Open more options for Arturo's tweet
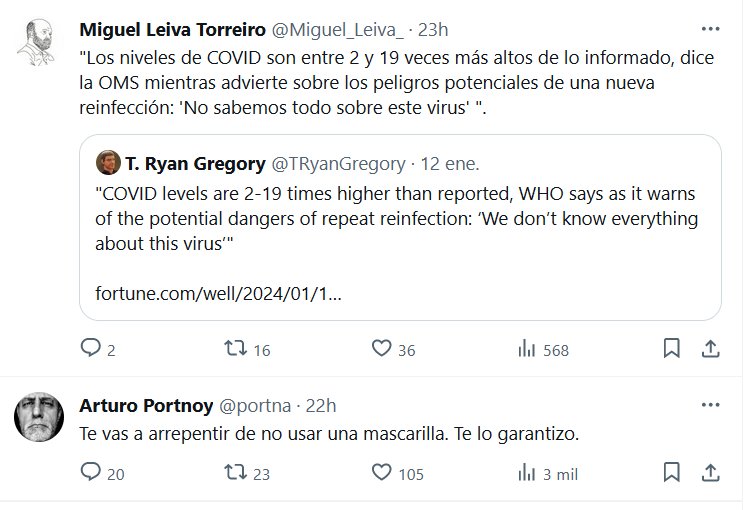This screenshot has width=748, height=510. [709, 405]
